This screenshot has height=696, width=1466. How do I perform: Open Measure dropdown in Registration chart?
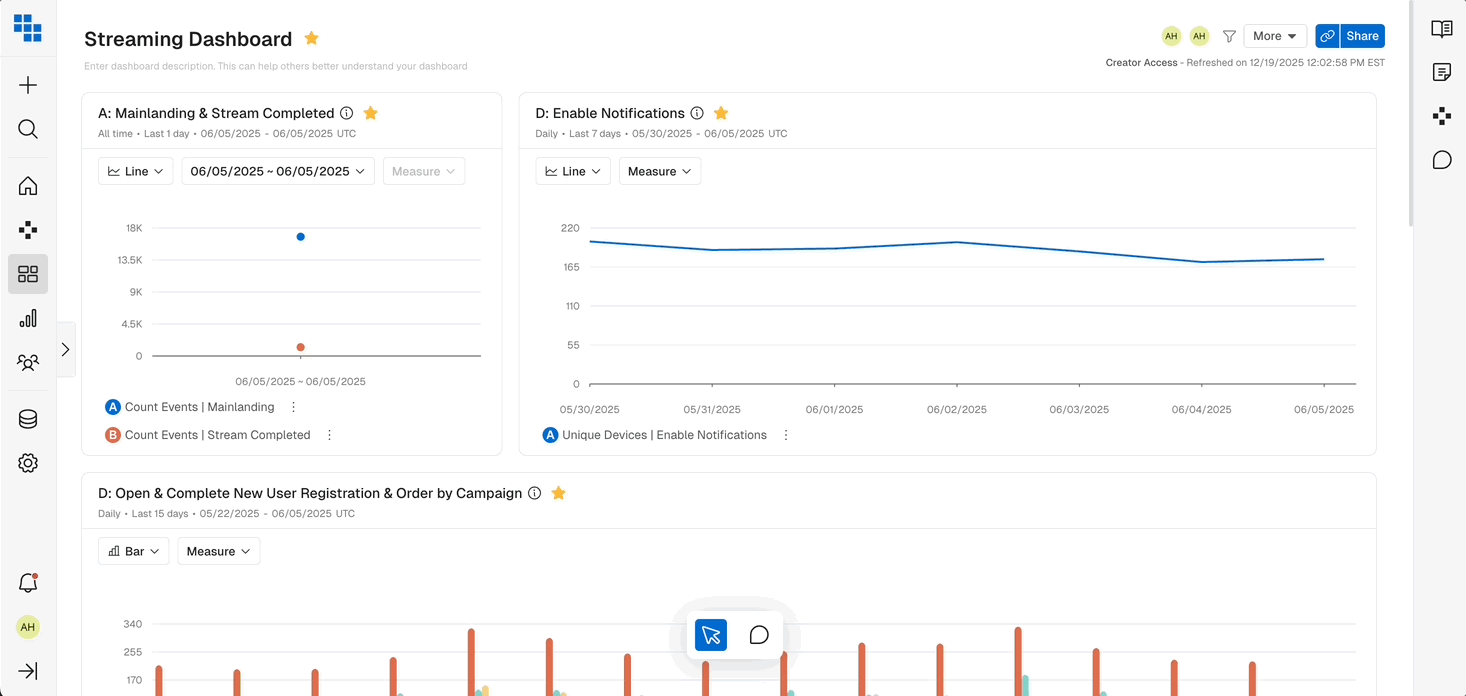point(219,551)
